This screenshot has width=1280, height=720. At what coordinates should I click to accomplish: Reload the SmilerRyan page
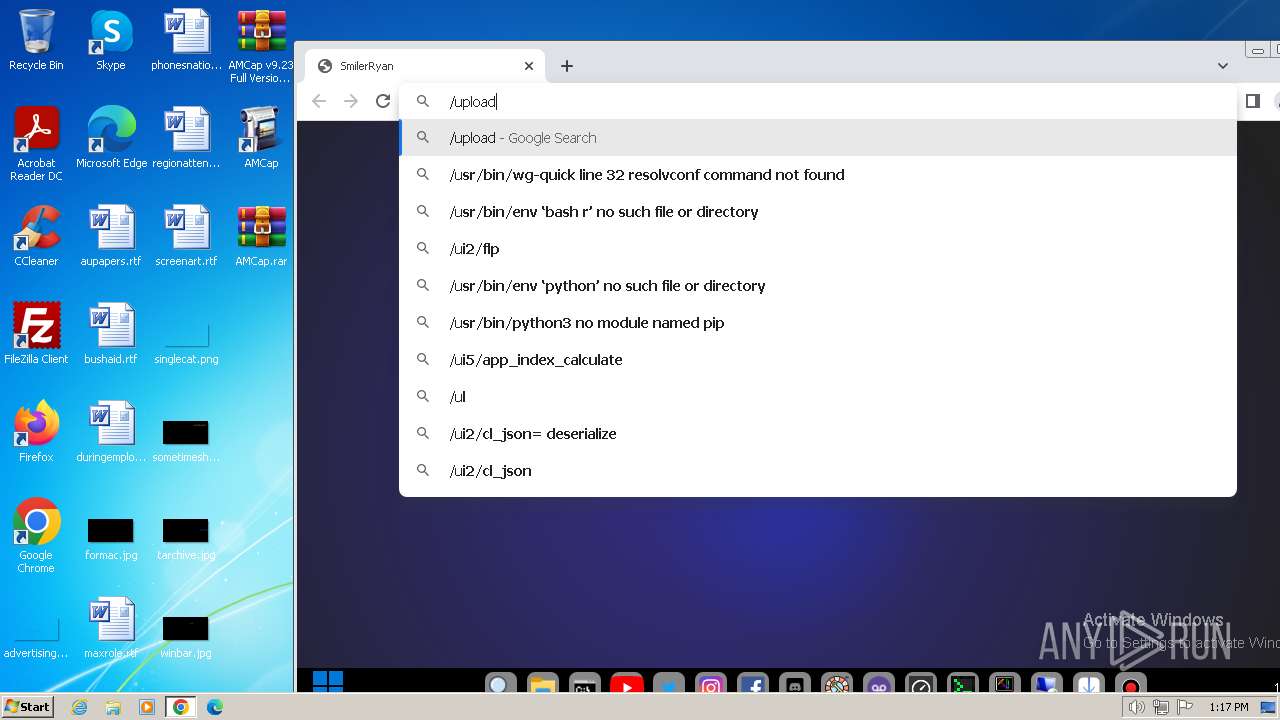[x=383, y=101]
